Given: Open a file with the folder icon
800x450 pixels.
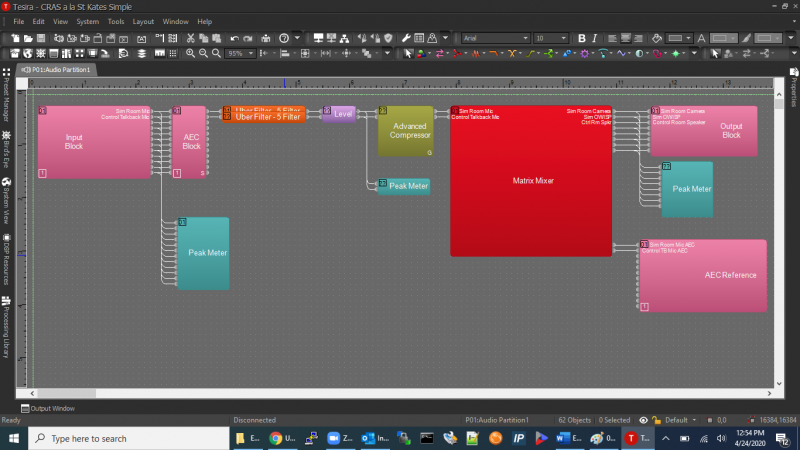Looking at the screenshot, I should [x=28, y=38].
